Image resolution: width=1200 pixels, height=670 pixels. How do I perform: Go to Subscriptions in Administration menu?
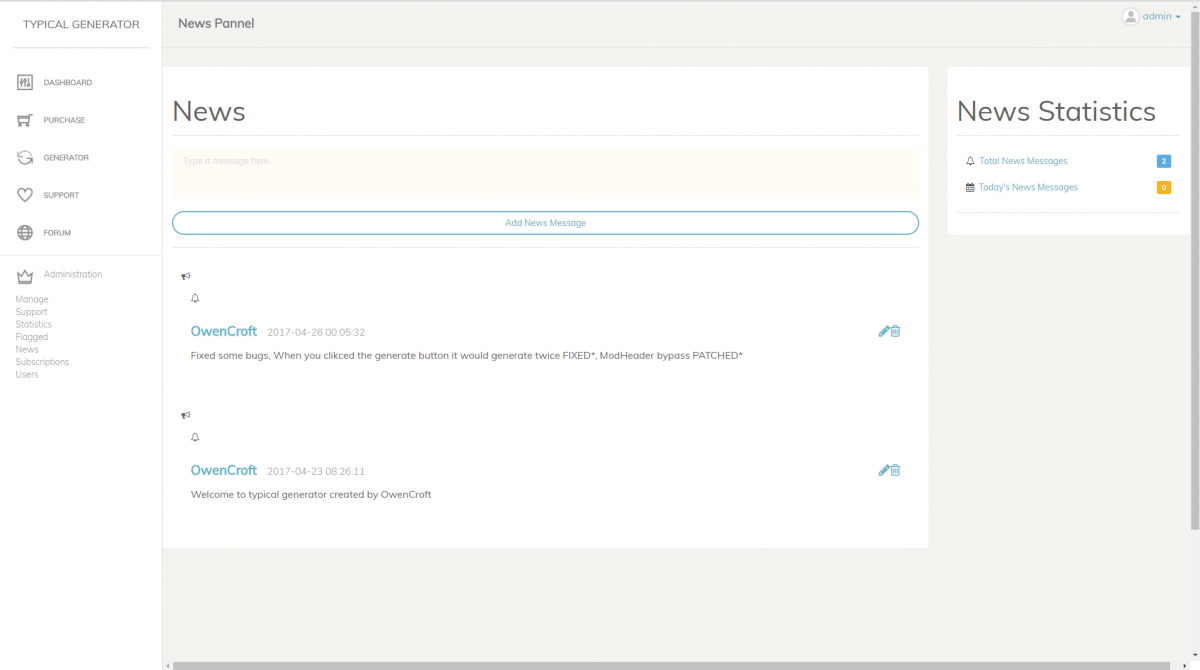pyautogui.click(x=42, y=362)
